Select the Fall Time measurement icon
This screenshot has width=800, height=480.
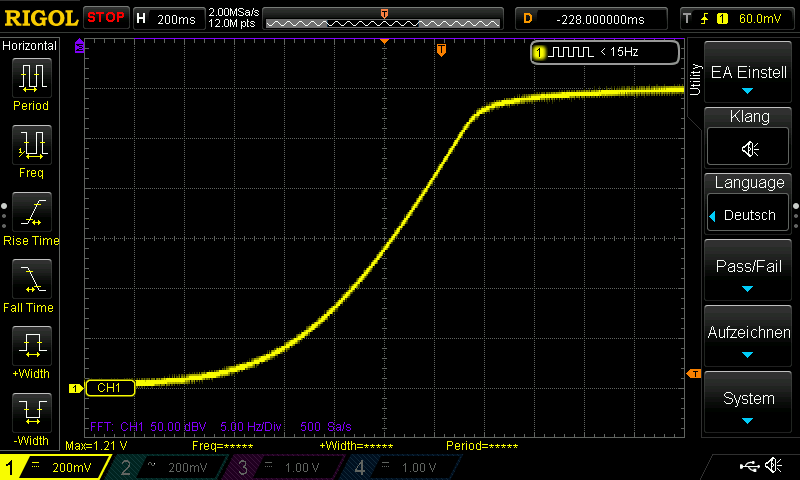click(31, 280)
